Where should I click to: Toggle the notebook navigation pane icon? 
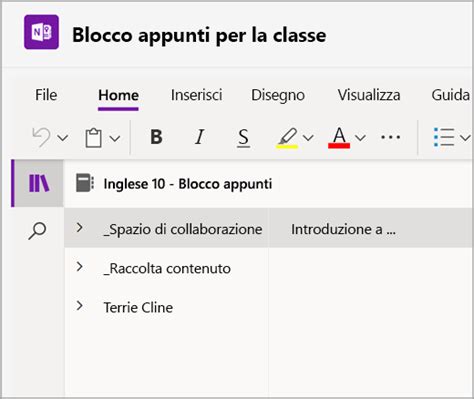39,183
